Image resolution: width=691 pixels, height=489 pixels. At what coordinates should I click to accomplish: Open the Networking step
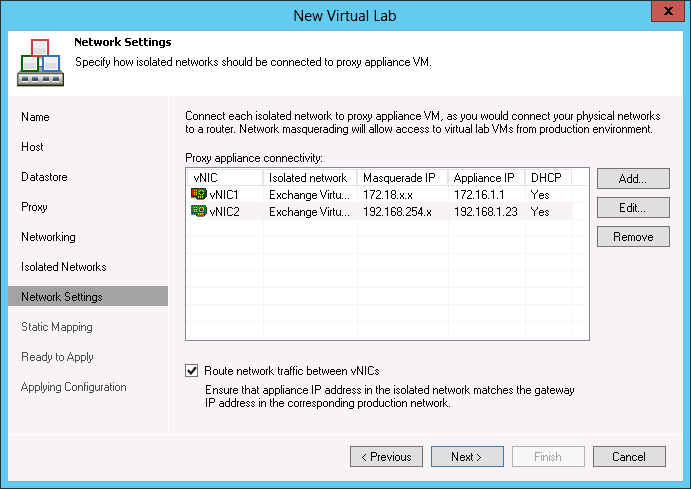[x=48, y=237]
